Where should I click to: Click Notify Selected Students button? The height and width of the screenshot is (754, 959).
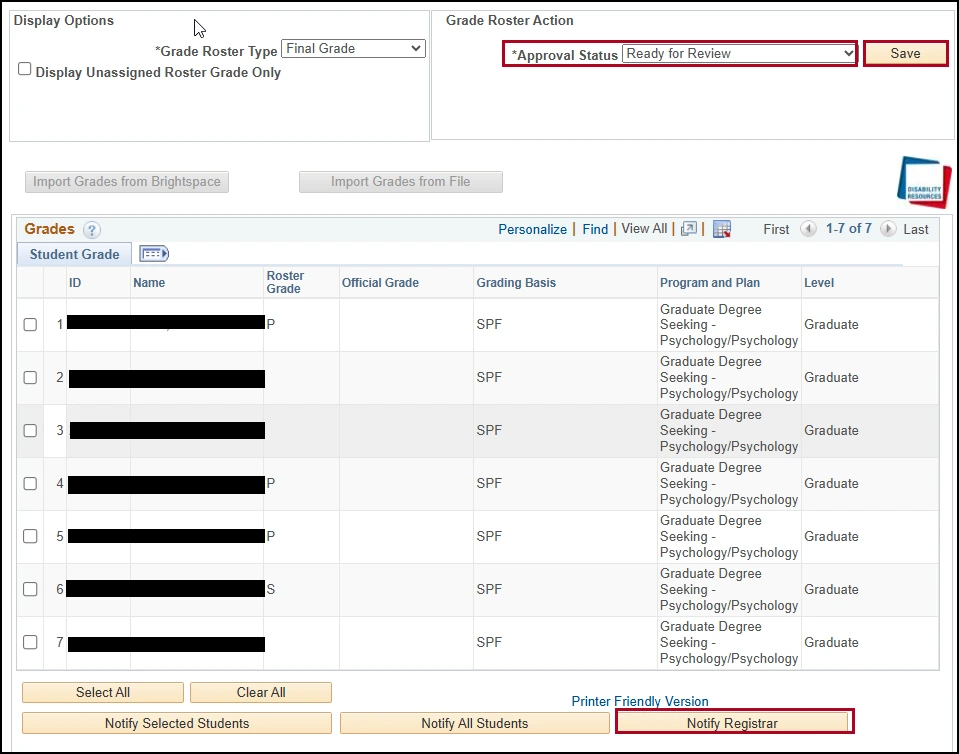[x=177, y=723]
